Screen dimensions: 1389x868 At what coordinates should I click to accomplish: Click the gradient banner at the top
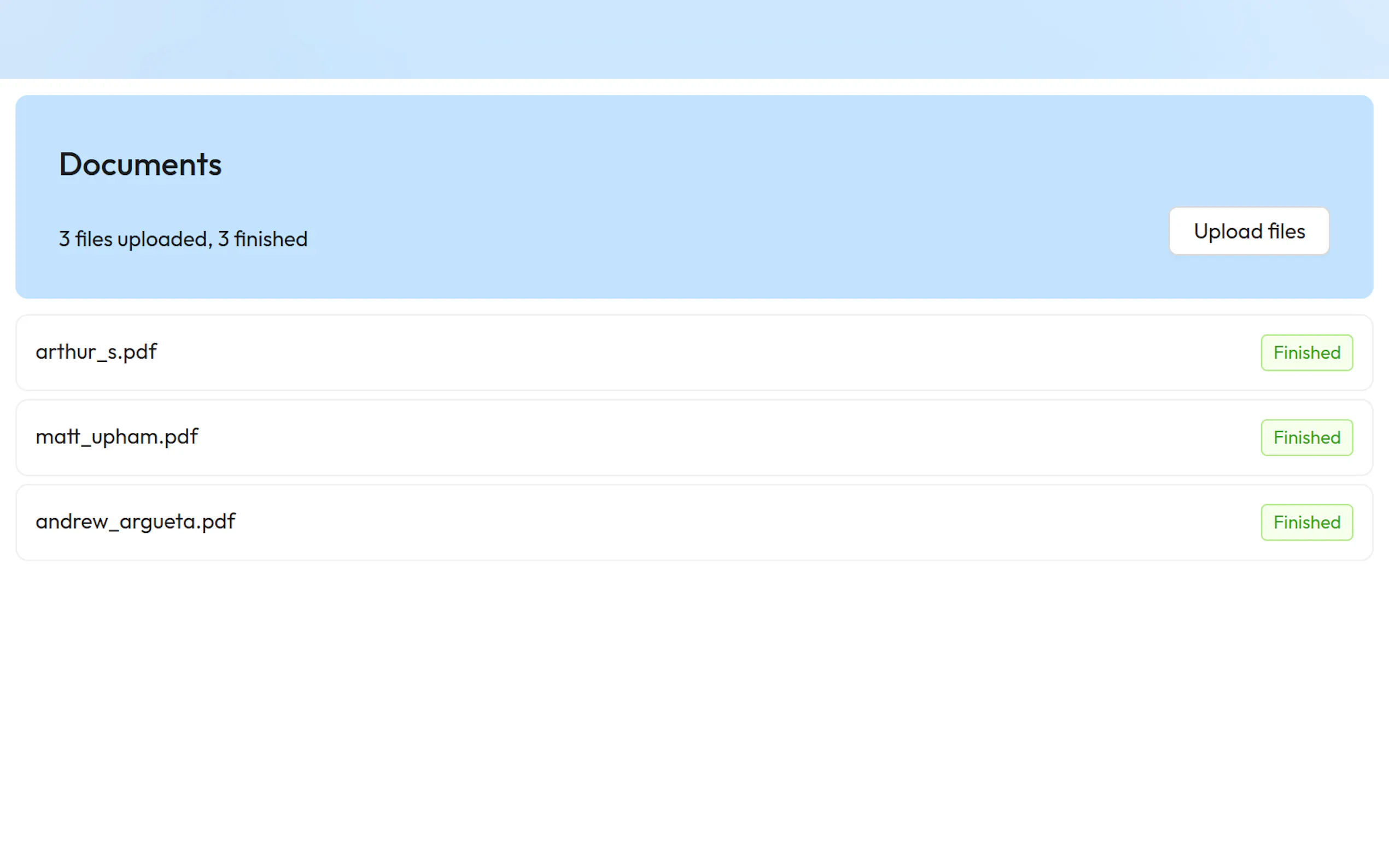(x=694, y=38)
